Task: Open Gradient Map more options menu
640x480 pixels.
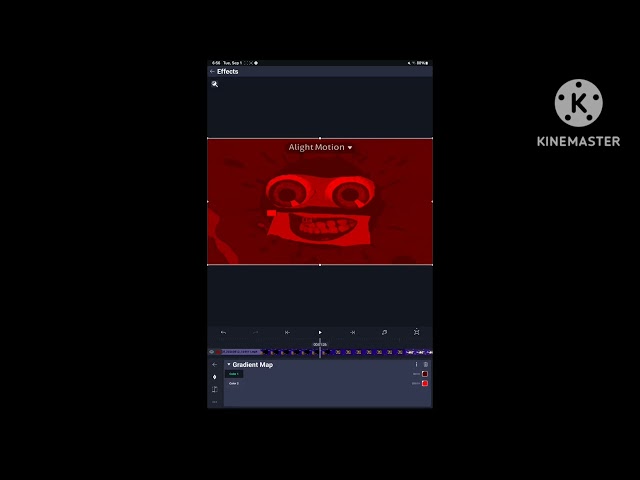Action: click(416, 364)
